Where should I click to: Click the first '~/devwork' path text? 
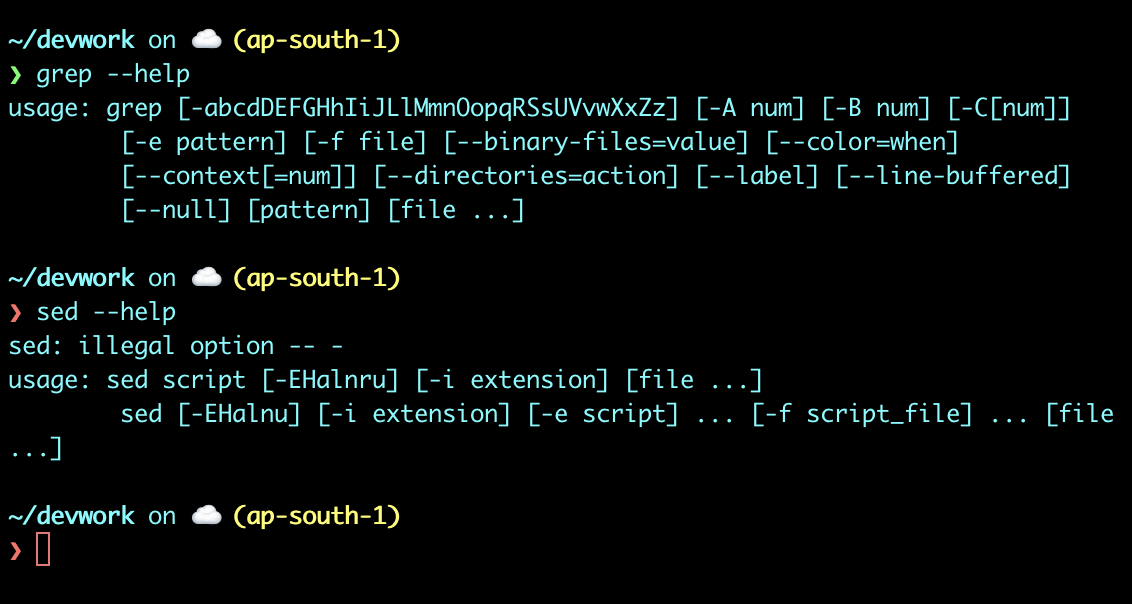(x=71, y=40)
